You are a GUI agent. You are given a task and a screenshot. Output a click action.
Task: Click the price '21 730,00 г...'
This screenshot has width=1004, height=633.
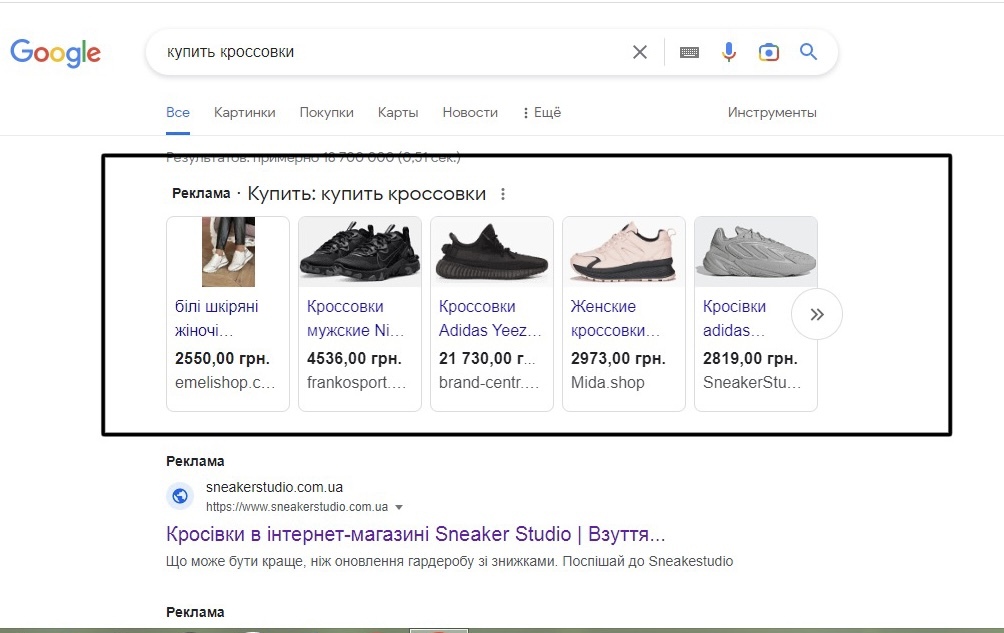[487, 358]
